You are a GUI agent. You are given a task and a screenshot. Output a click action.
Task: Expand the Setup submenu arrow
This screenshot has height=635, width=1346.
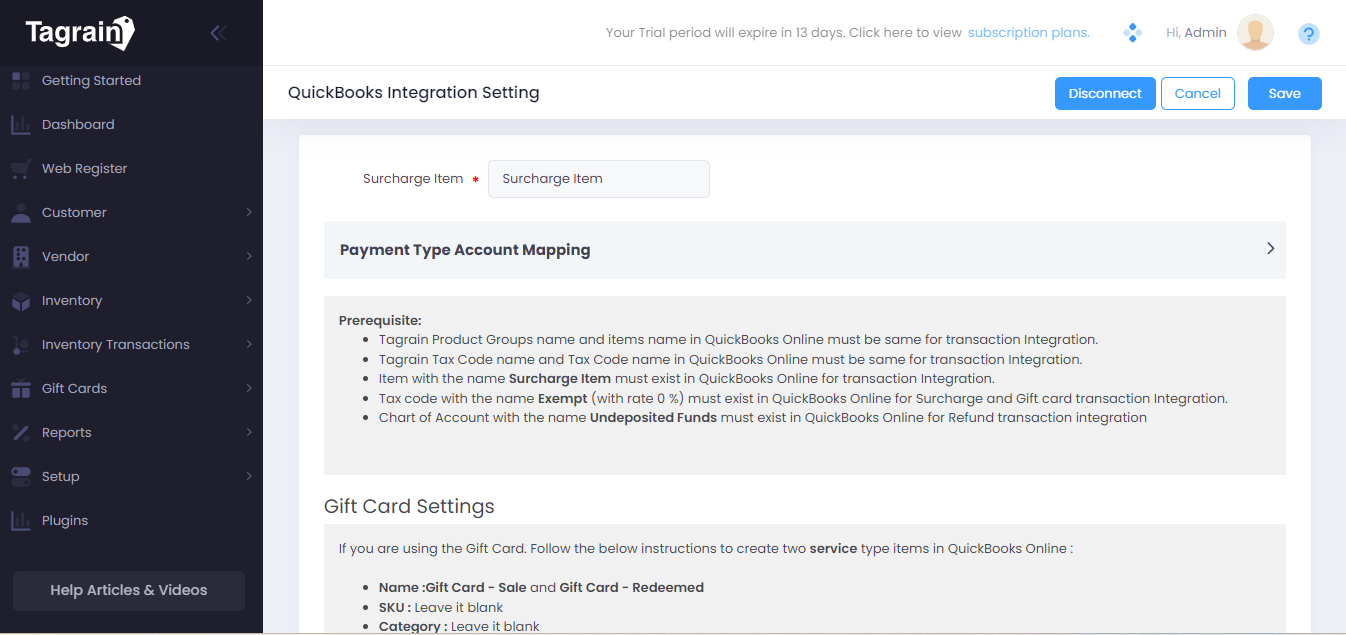[249, 477]
